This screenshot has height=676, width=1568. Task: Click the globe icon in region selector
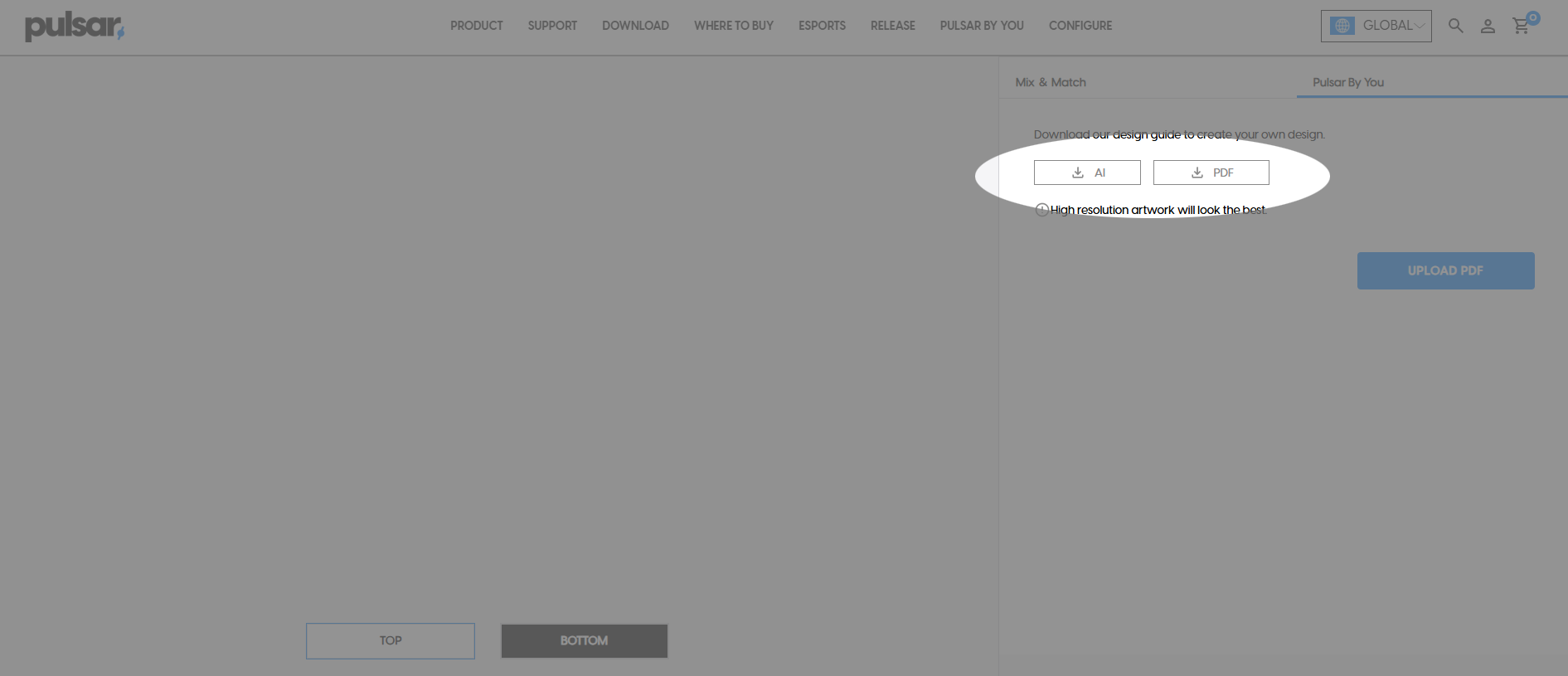tap(1342, 26)
